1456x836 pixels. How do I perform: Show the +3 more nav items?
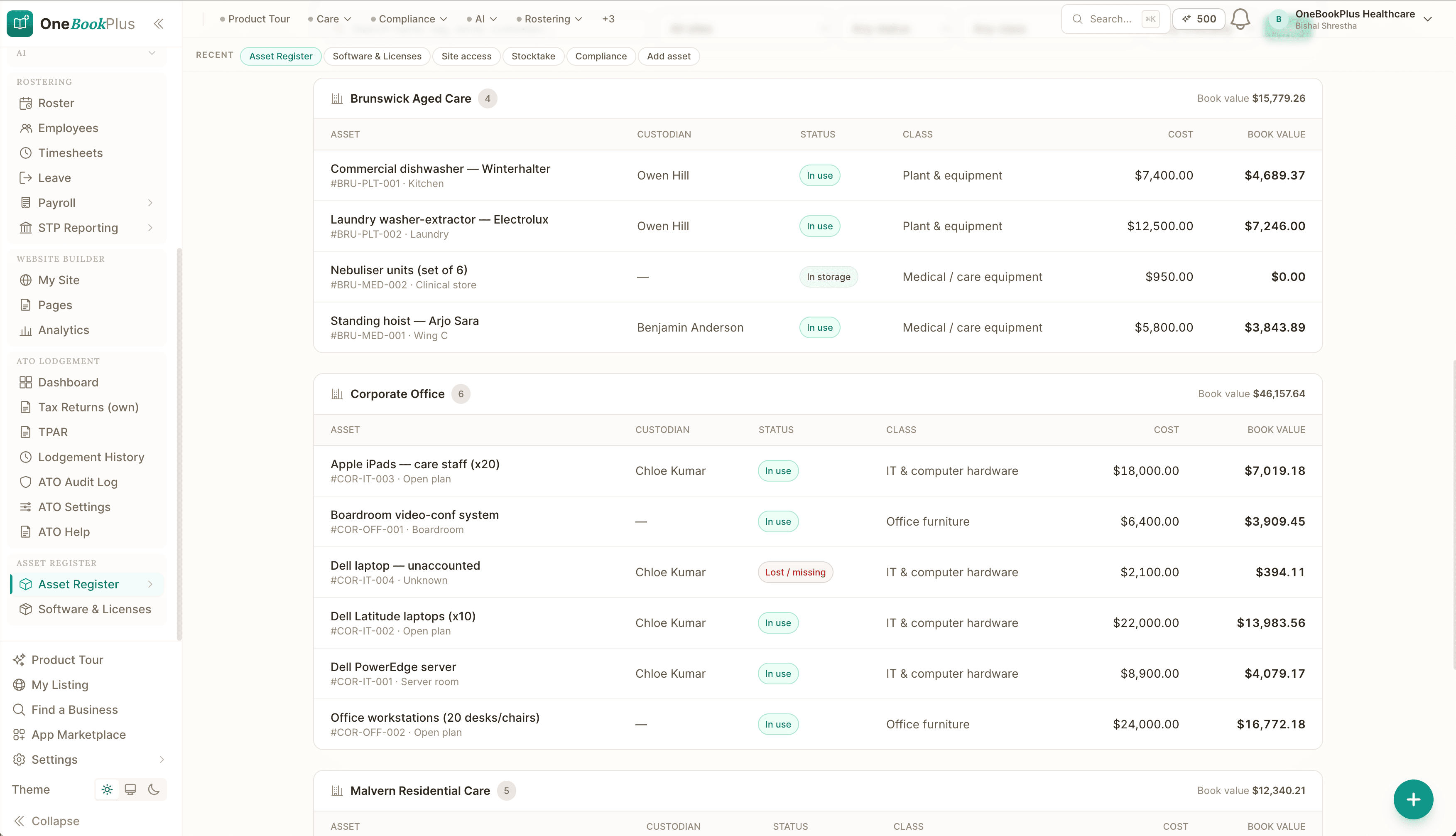(608, 19)
